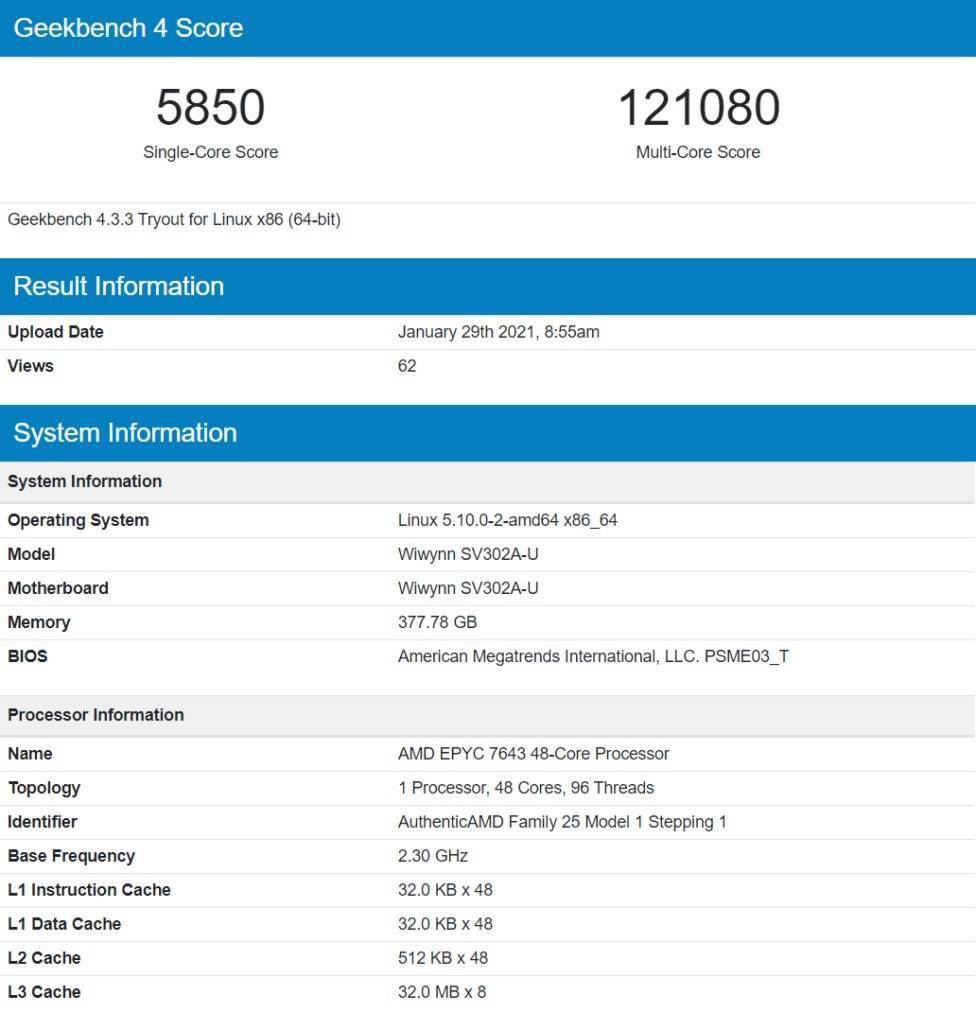Viewport: 976px width, 1030px height.
Task: Click the Memory value 377.78 GB
Action: (435, 622)
